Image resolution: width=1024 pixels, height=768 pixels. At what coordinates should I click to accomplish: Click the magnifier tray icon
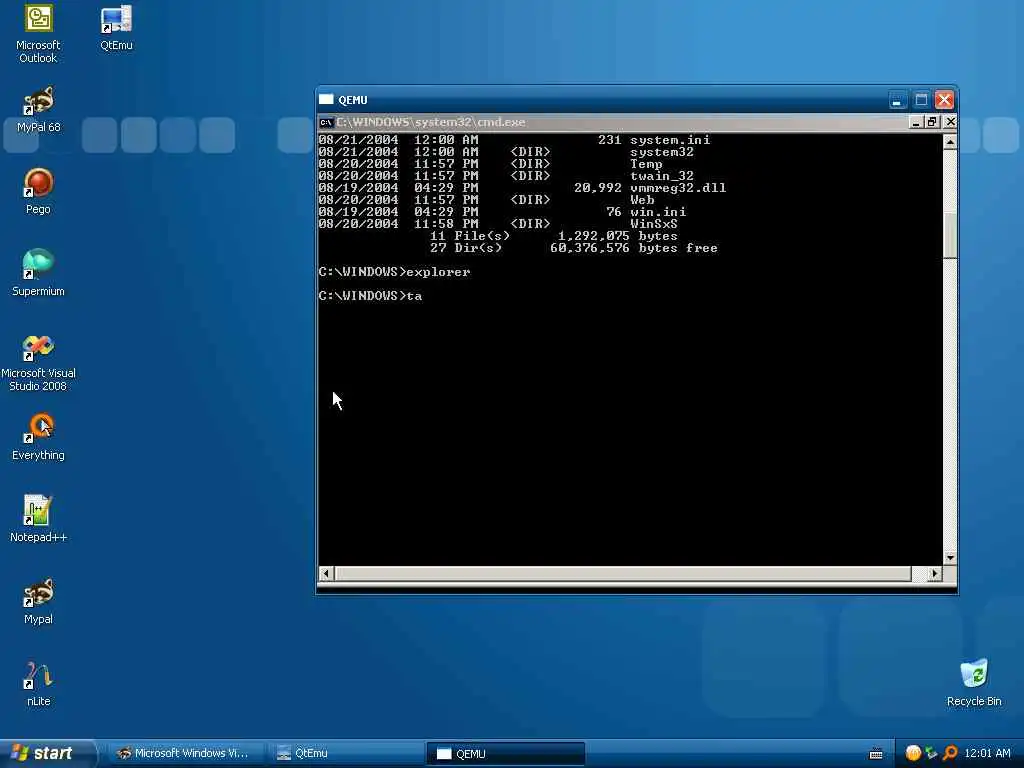(x=950, y=753)
